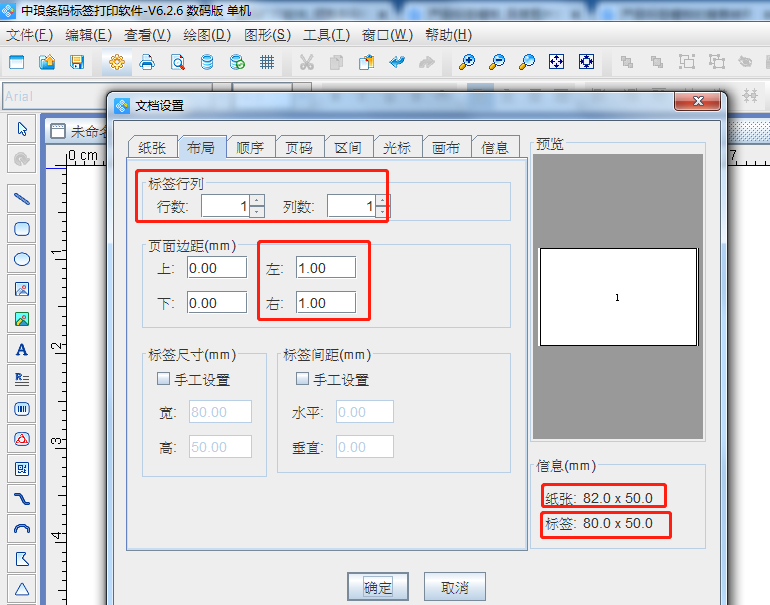Enable manual setting for label spacing

pyautogui.click(x=302, y=380)
